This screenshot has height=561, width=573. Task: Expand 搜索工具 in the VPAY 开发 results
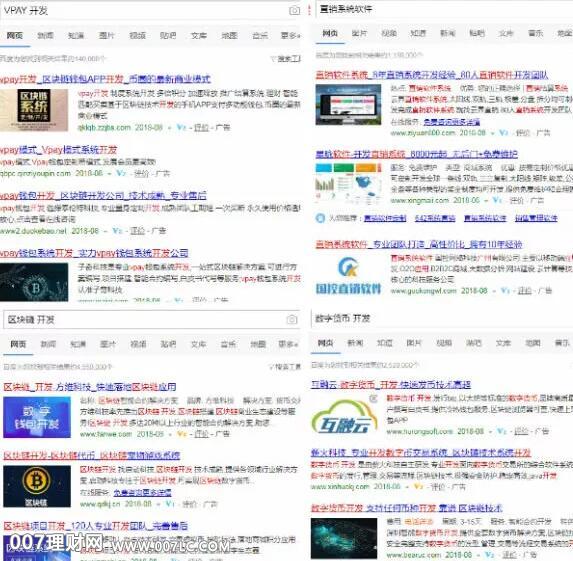(286, 58)
